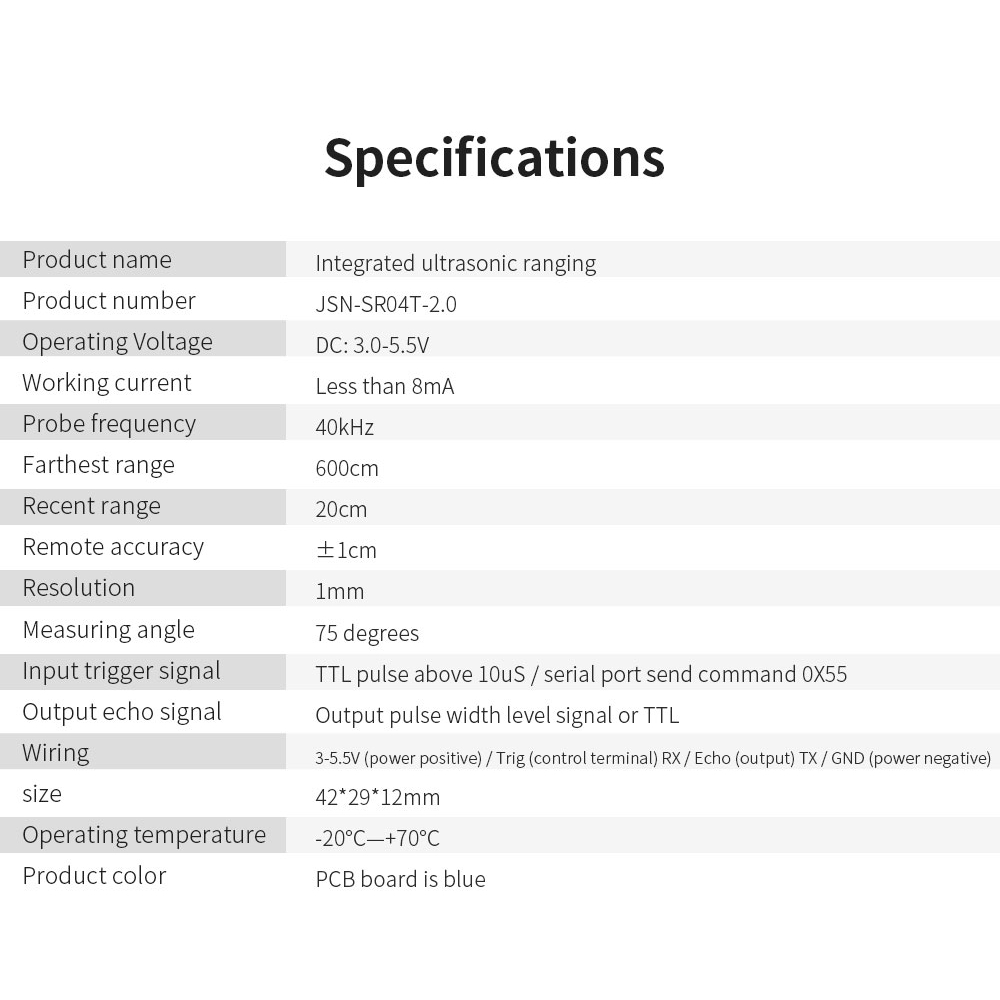Click the Working current label

107,383
